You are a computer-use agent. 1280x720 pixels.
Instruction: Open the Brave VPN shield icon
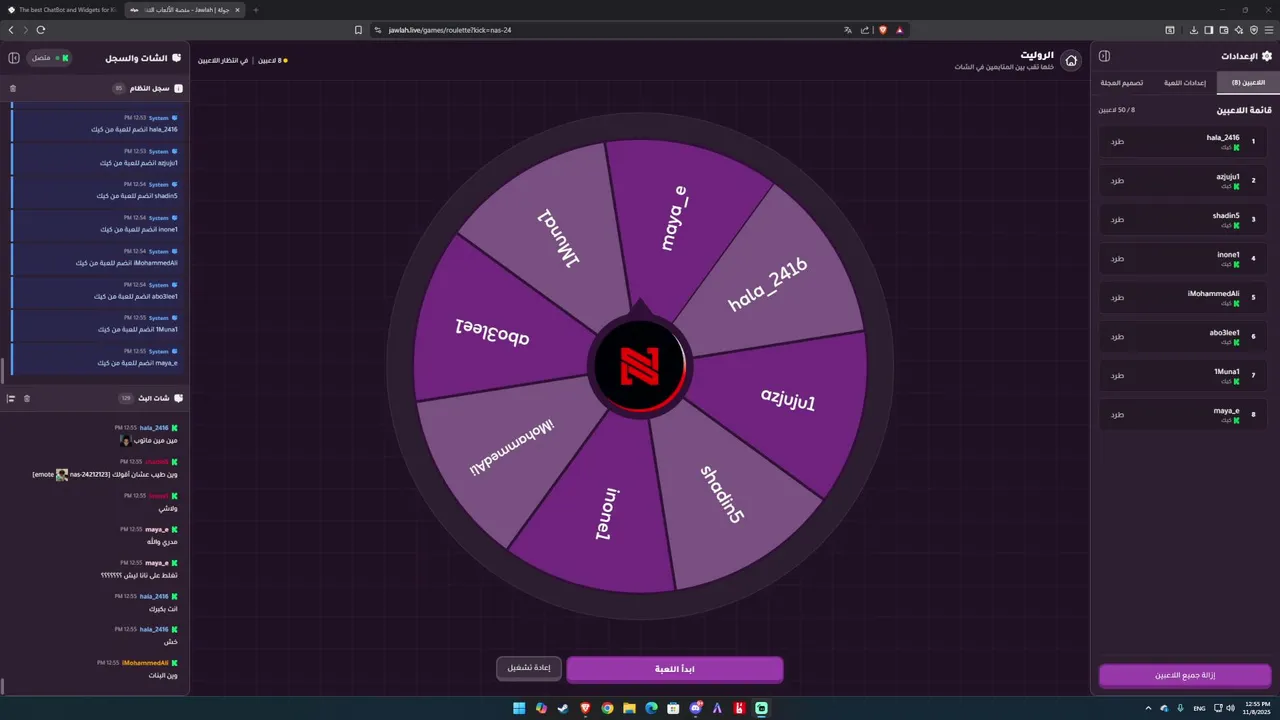coord(1253,30)
